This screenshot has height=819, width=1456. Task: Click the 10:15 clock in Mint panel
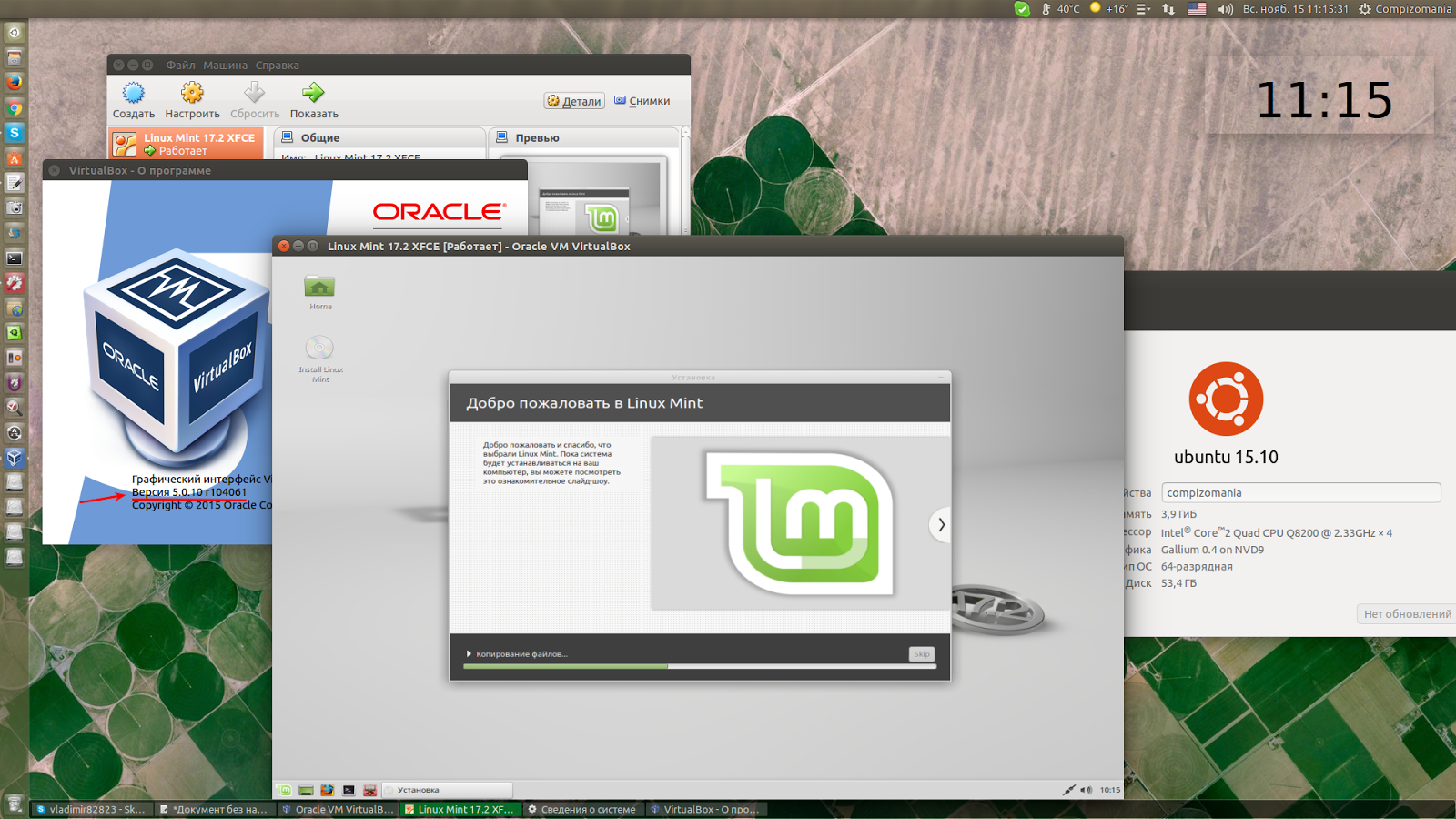click(x=1109, y=790)
